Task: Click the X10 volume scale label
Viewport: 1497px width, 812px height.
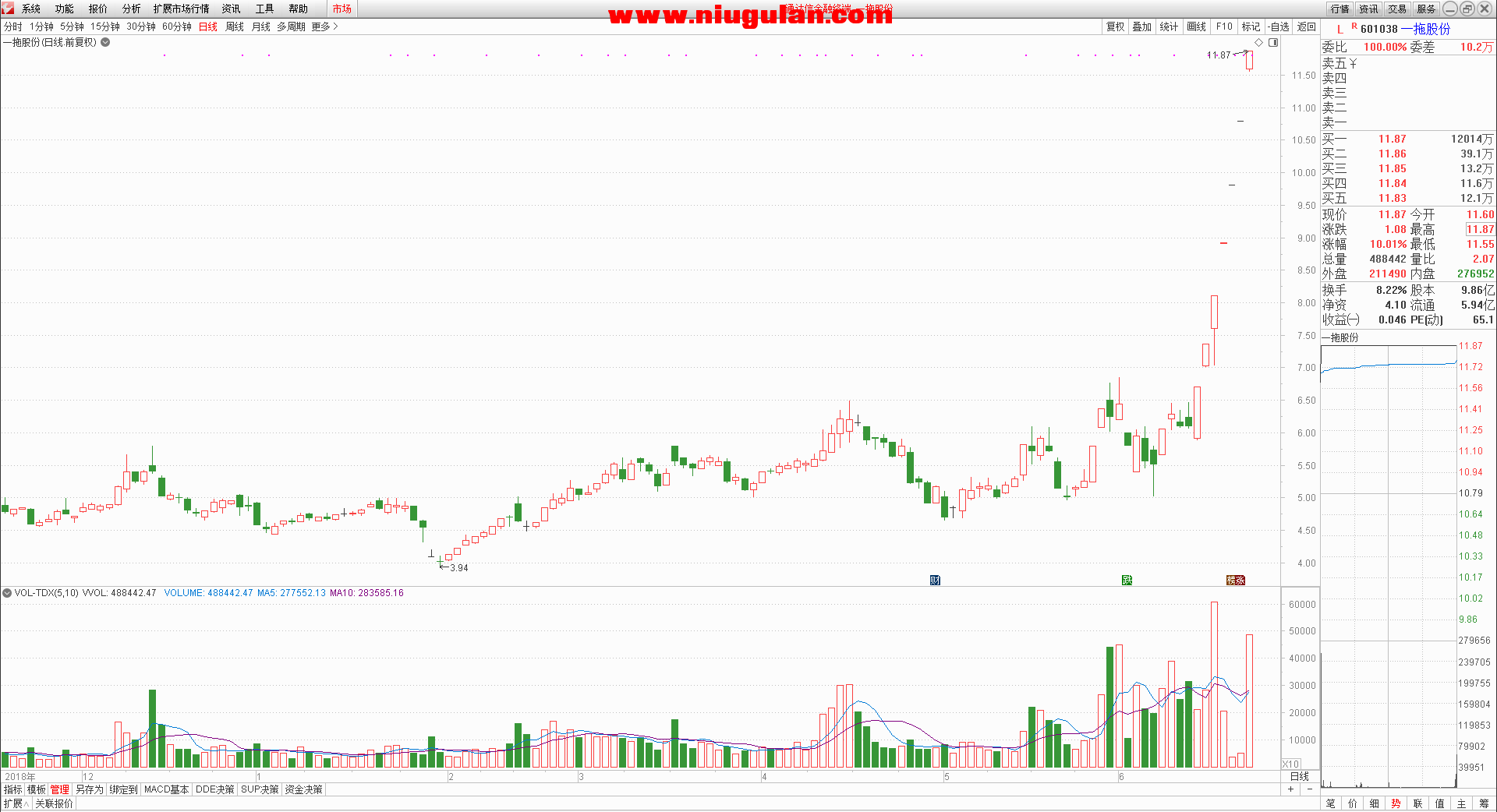Action: pyautogui.click(x=1291, y=764)
